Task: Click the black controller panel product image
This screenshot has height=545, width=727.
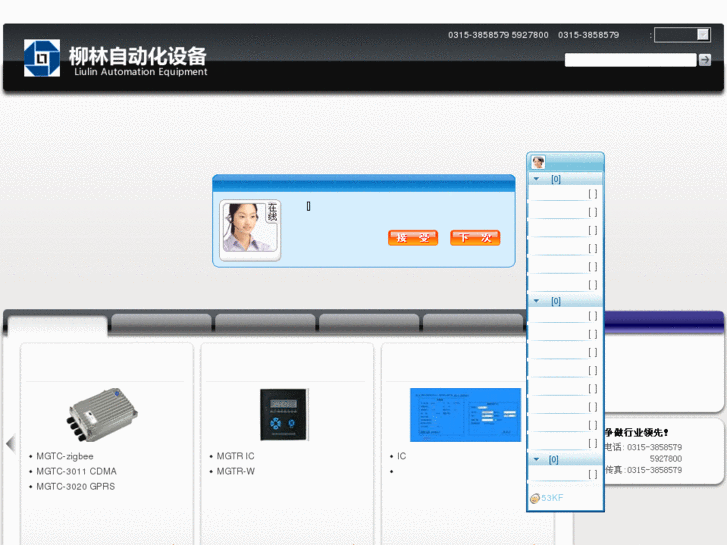Action: pos(284,415)
